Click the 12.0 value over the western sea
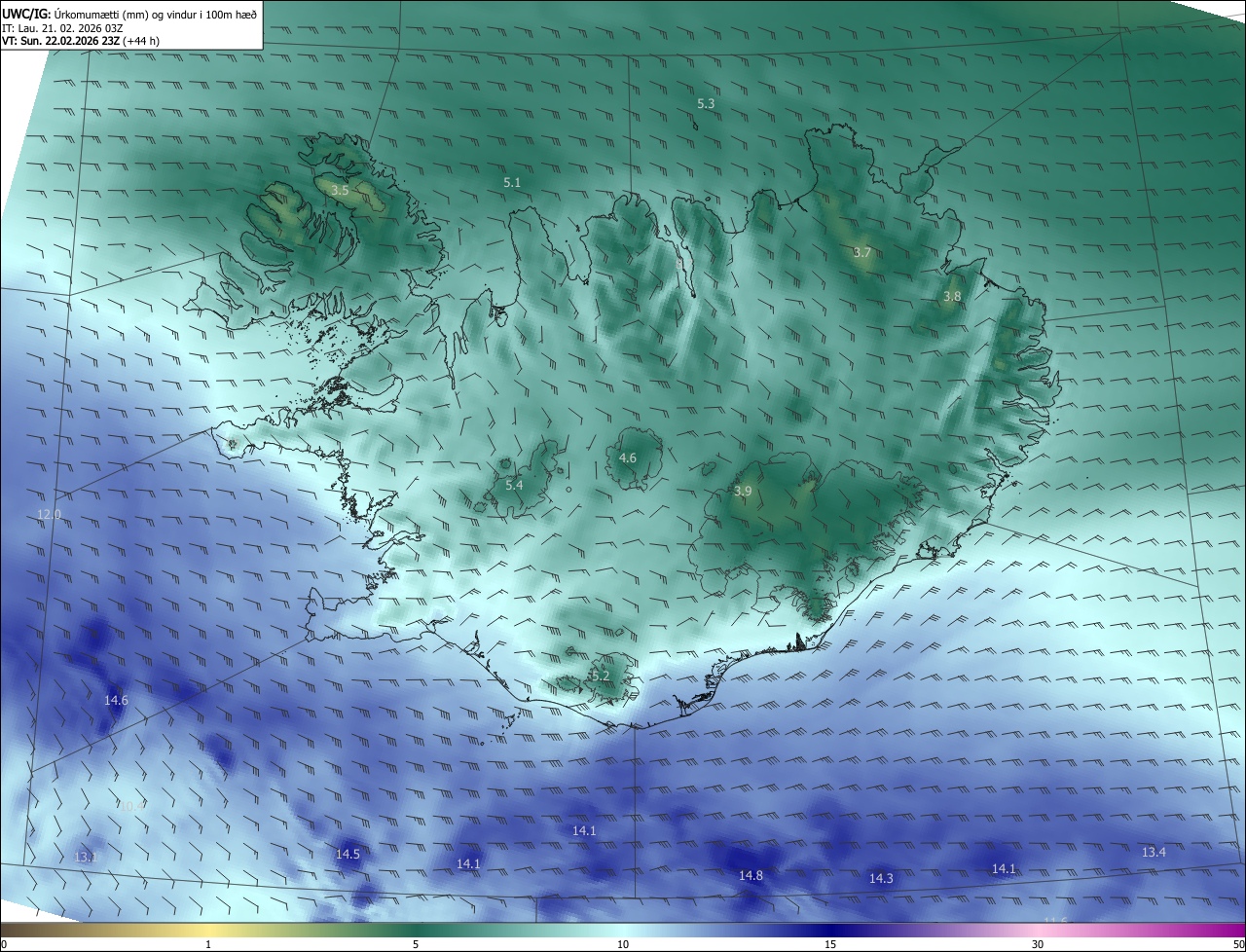 point(49,514)
